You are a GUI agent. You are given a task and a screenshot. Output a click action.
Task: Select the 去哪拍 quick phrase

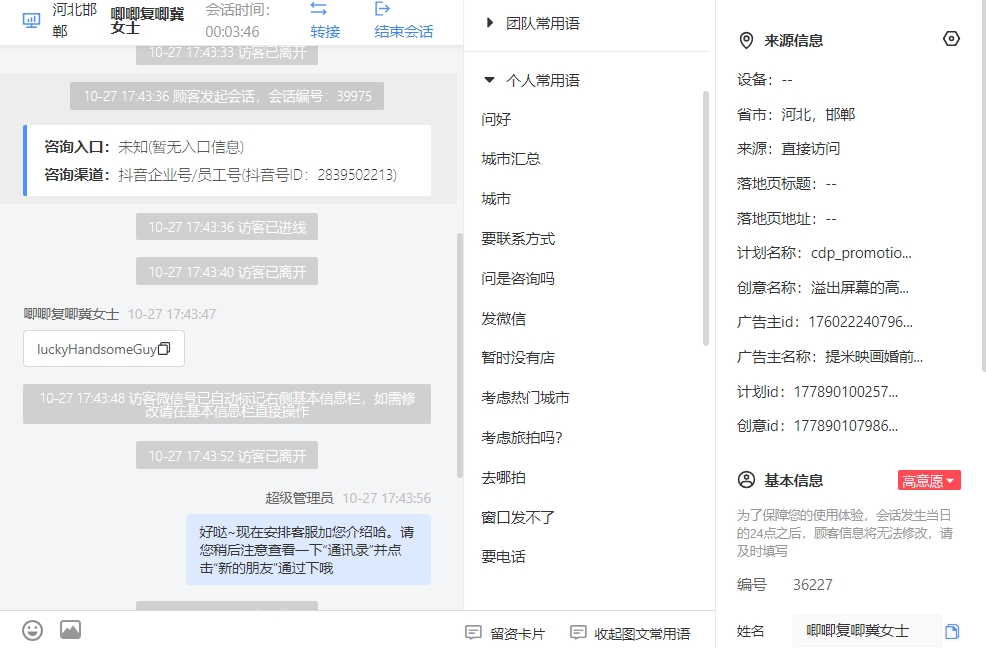503,478
